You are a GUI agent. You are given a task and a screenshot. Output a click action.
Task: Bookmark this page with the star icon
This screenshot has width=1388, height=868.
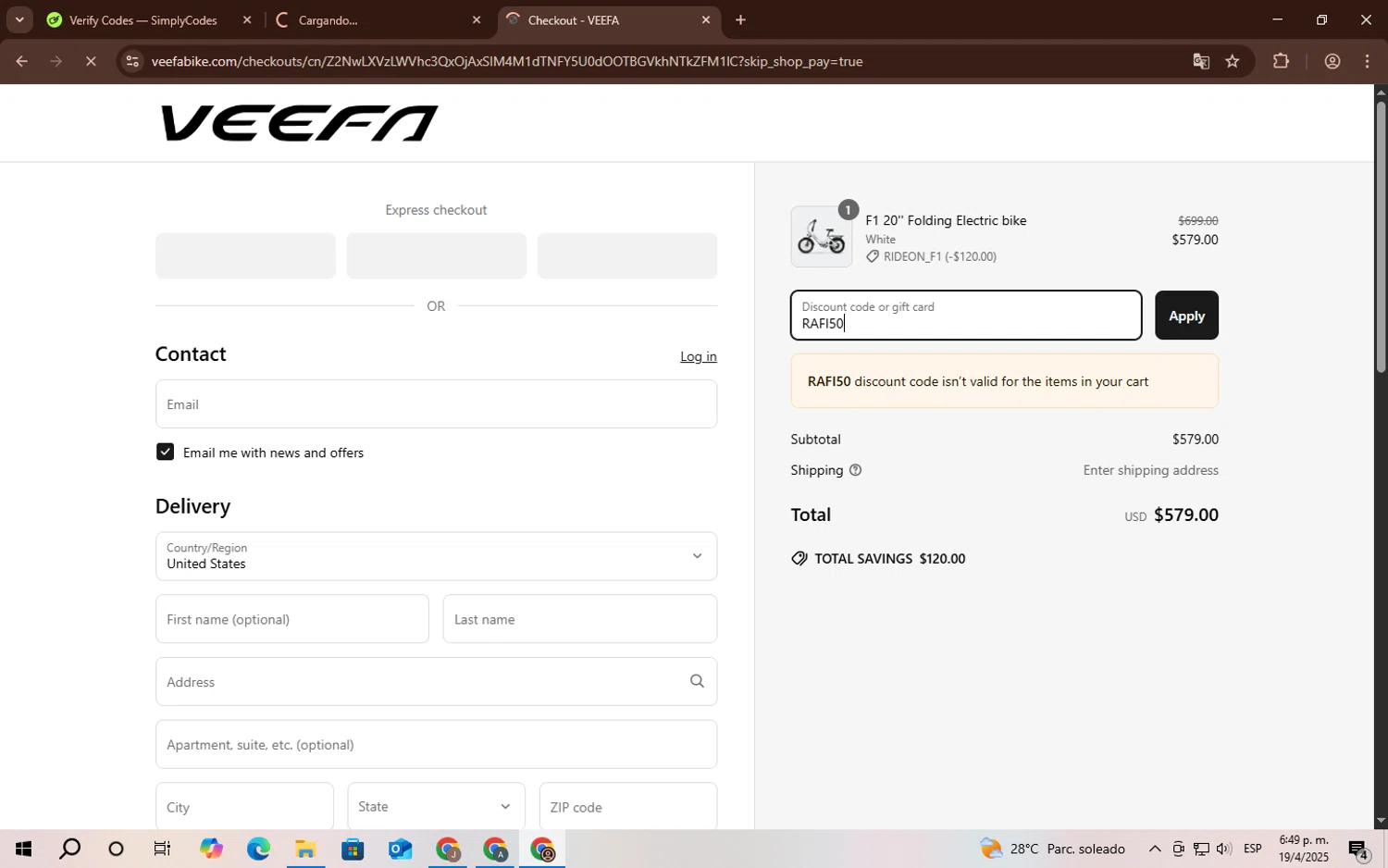click(x=1233, y=62)
